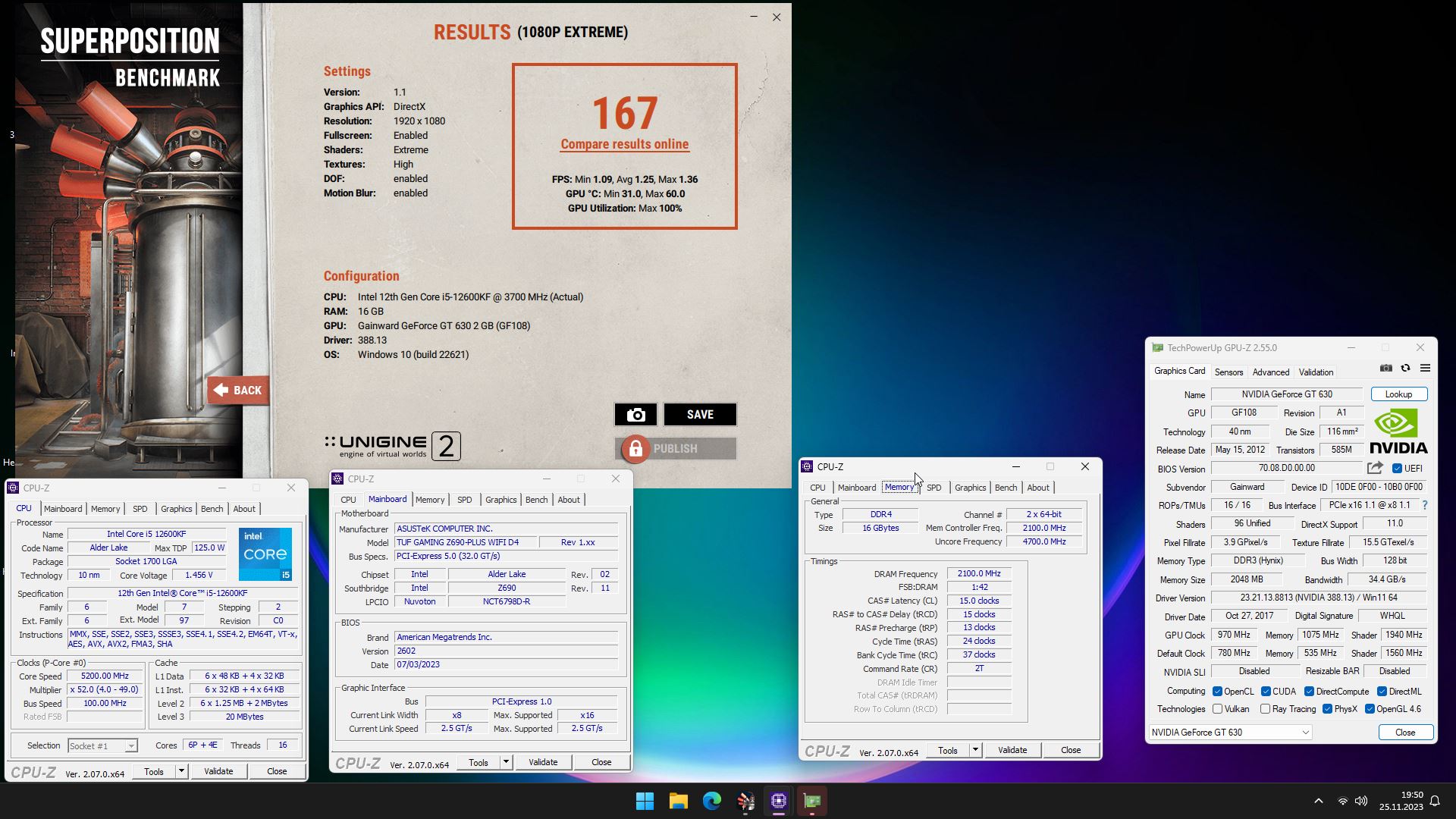Toggle the PhysX checkbox
The width and height of the screenshot is (1456, 819).
(1327, 709)
